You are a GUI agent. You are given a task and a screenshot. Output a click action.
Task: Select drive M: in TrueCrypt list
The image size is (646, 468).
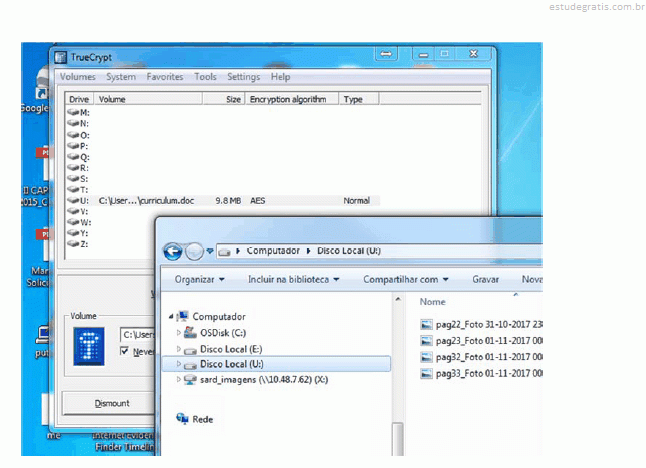79,112
